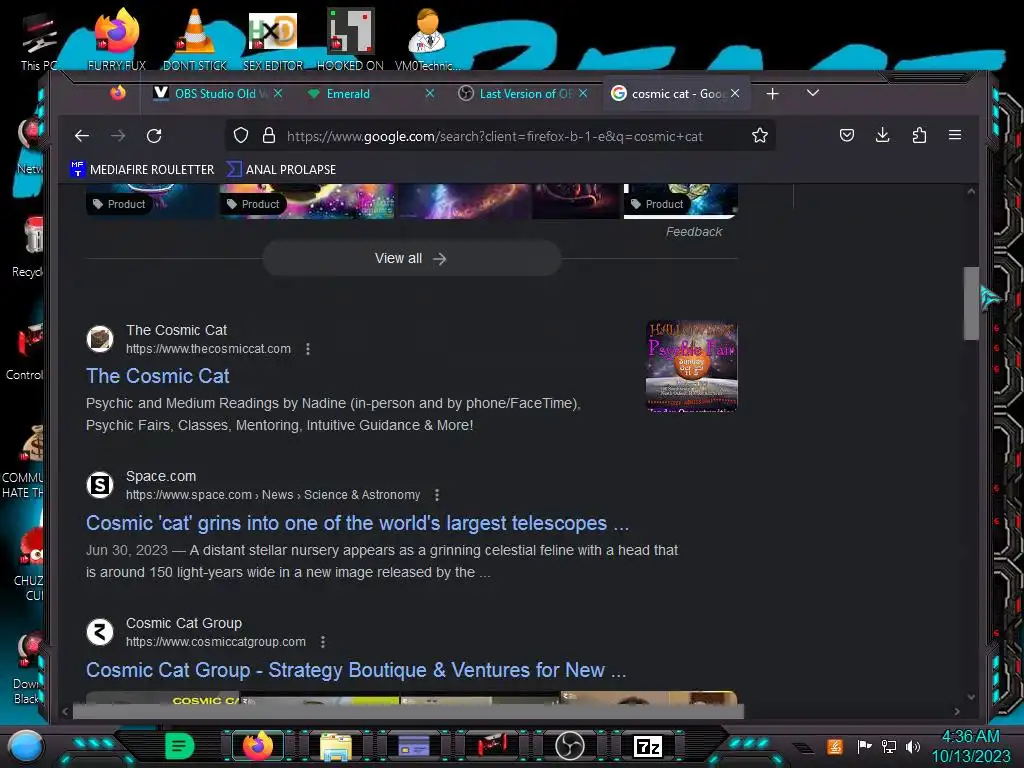Click the second Product galaxy thumbnail
Image resolution: width=1024 pixels, height=768 pixels.
(x=307, y=200)
